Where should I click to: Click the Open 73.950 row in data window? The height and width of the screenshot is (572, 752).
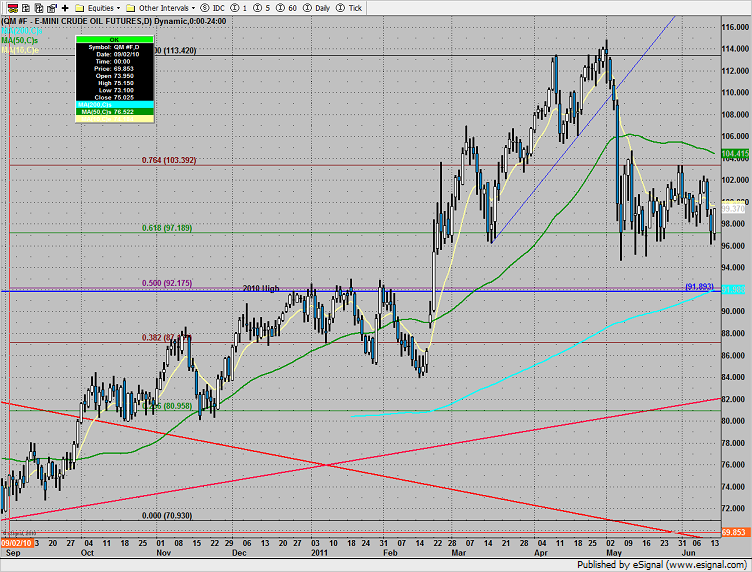(115, 76)
